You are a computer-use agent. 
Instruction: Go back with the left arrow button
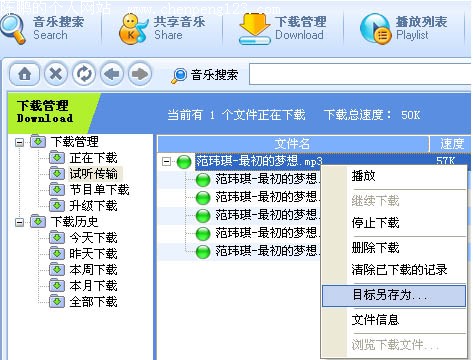(112, 74)
